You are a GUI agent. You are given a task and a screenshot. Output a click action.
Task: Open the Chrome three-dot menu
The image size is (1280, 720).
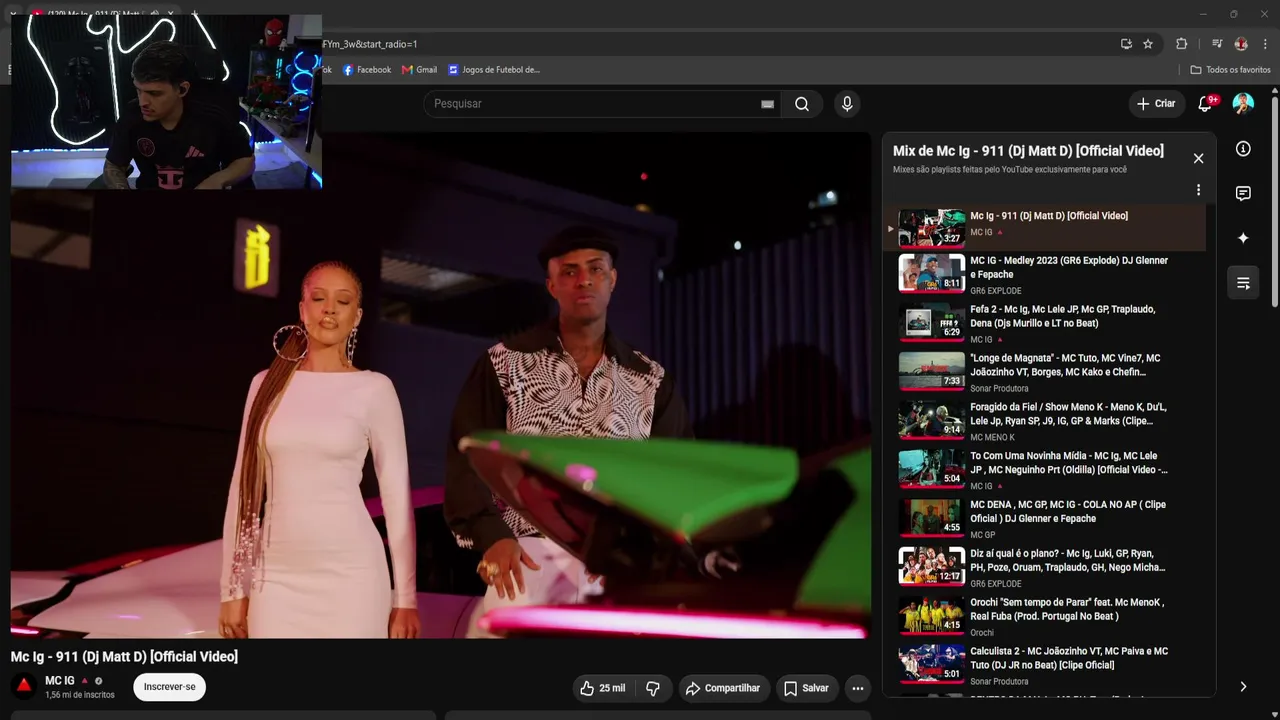1265,44
